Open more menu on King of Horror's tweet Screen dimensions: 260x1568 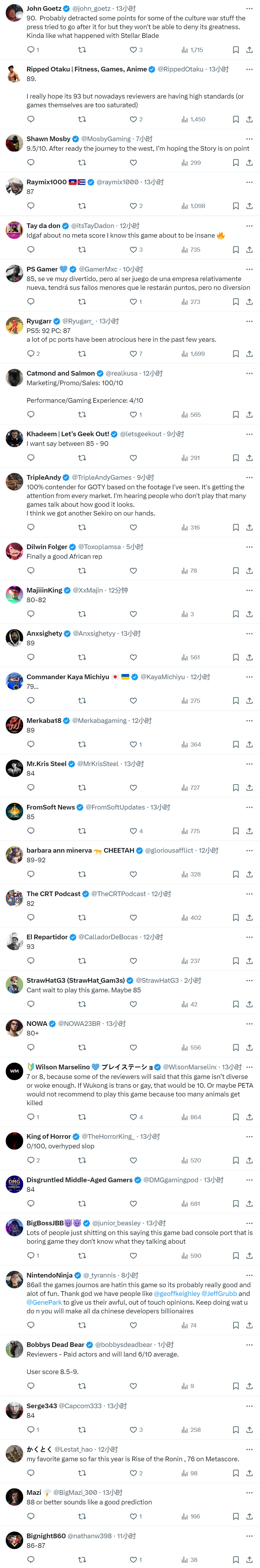tap(249, 1136)
